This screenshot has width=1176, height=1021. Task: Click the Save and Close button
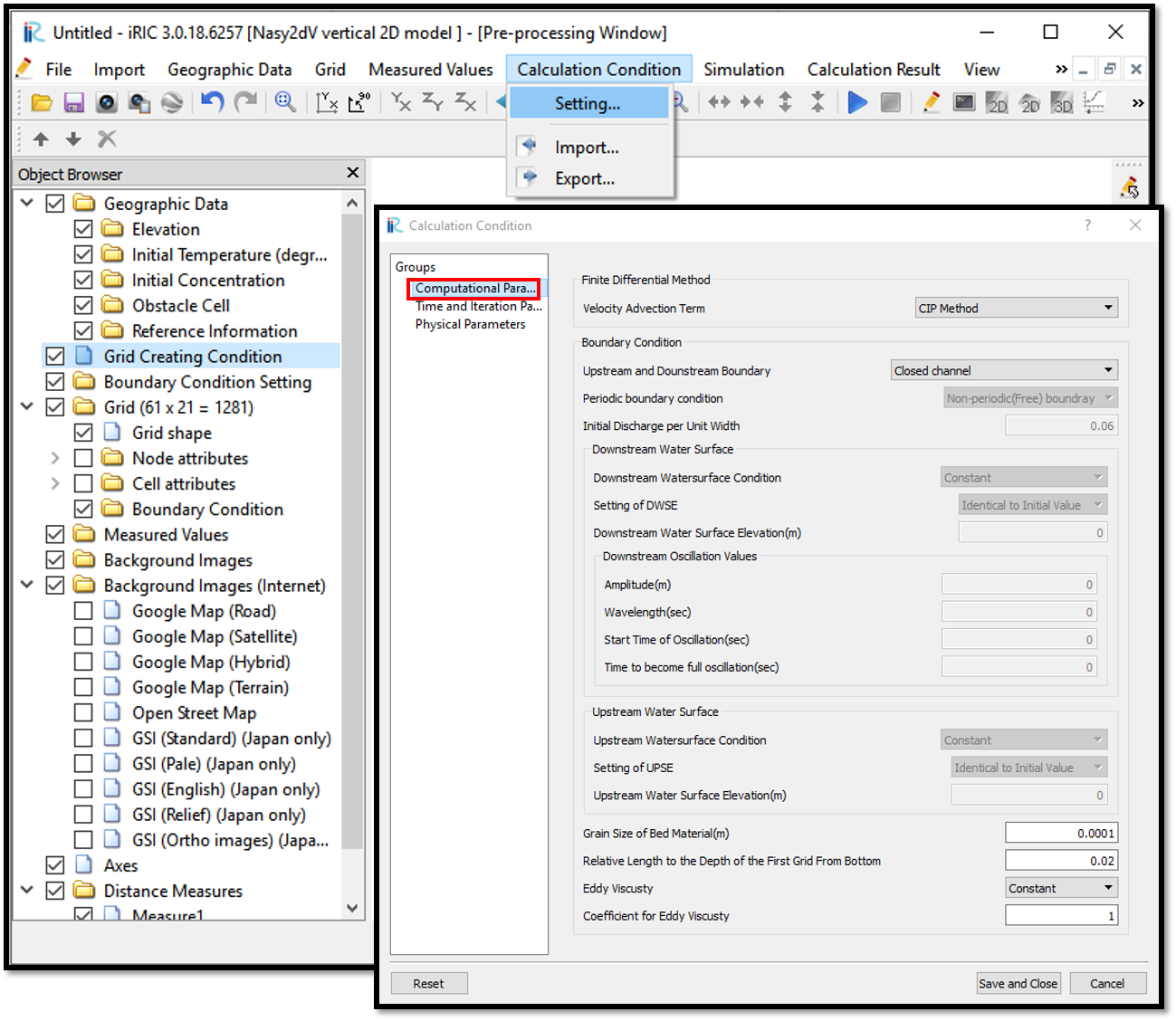coord(1018,984)
